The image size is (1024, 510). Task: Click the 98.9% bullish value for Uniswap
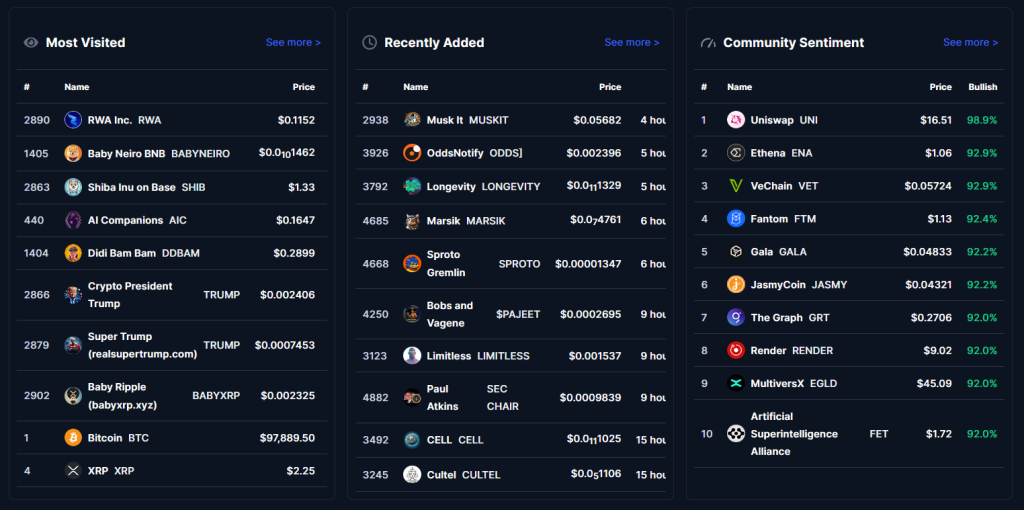[982, 120]
